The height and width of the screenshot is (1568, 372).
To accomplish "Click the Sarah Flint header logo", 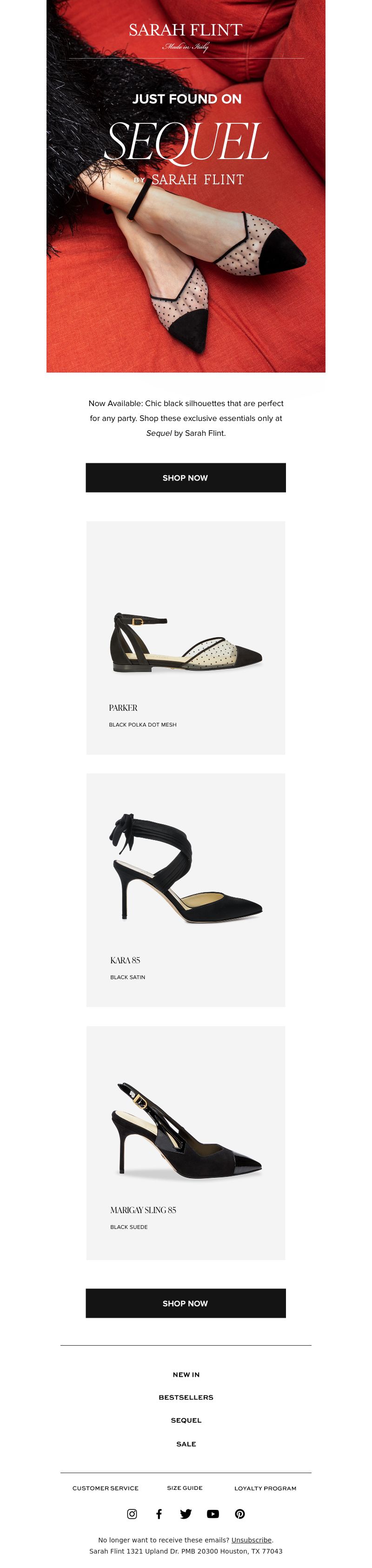I will (x=186, y=36).
